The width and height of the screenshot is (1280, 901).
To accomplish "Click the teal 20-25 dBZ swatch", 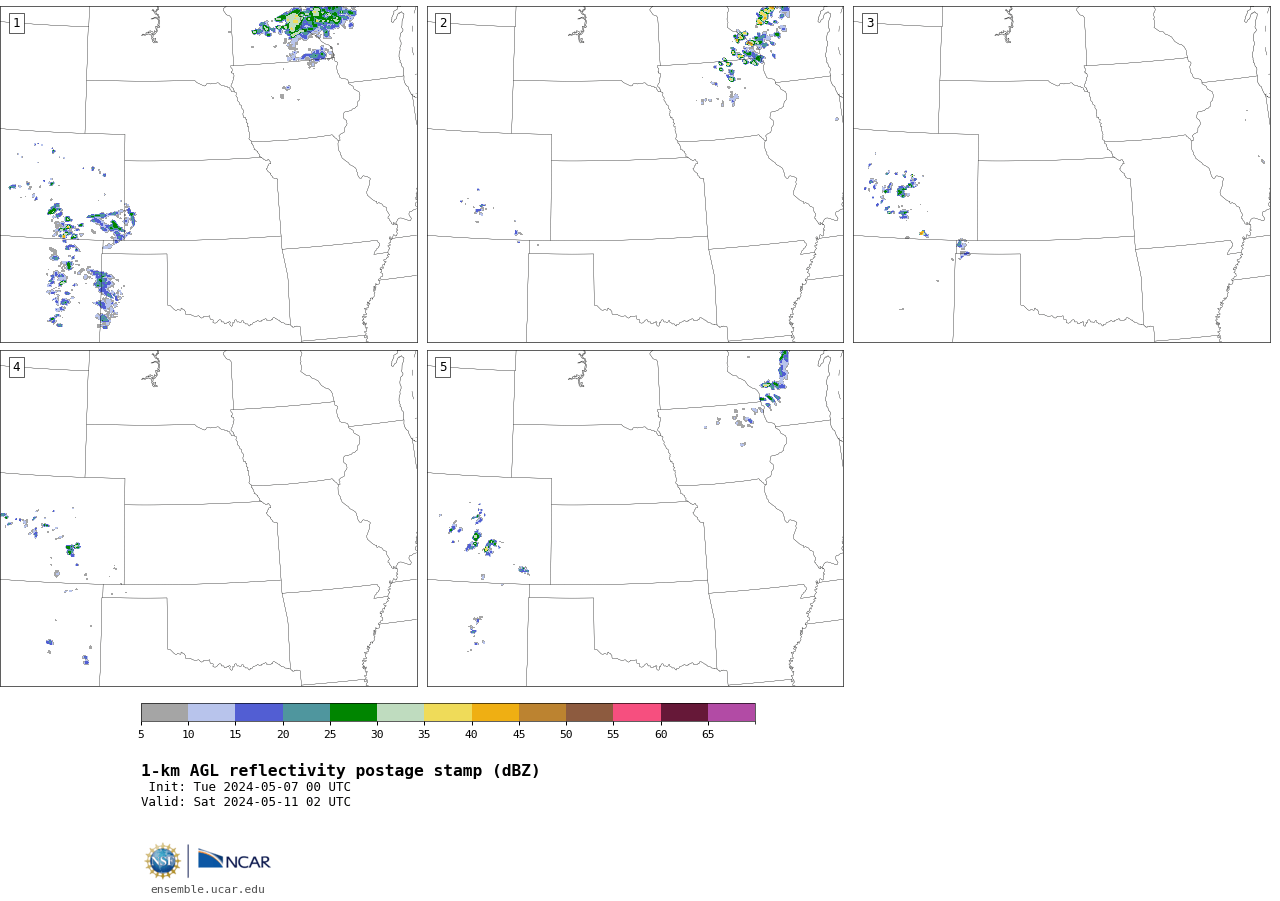I will coord(306,712).
